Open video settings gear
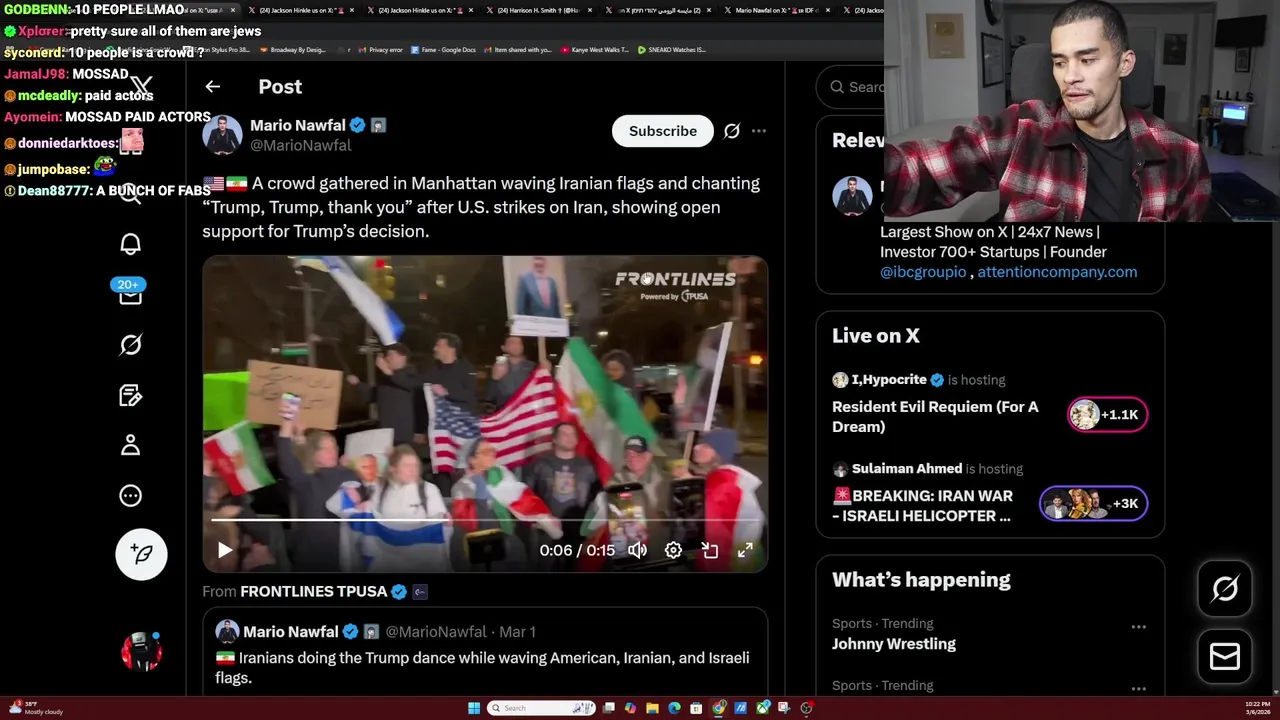 (673, 550)
